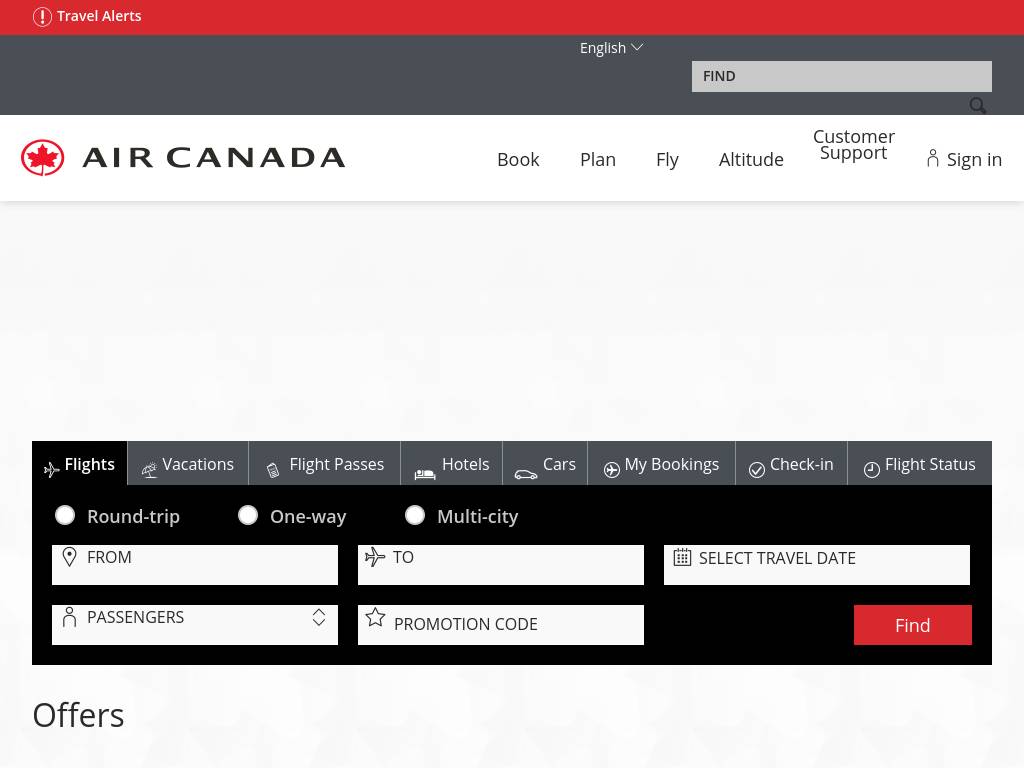Open the Altitude menu

coord(751,159)
